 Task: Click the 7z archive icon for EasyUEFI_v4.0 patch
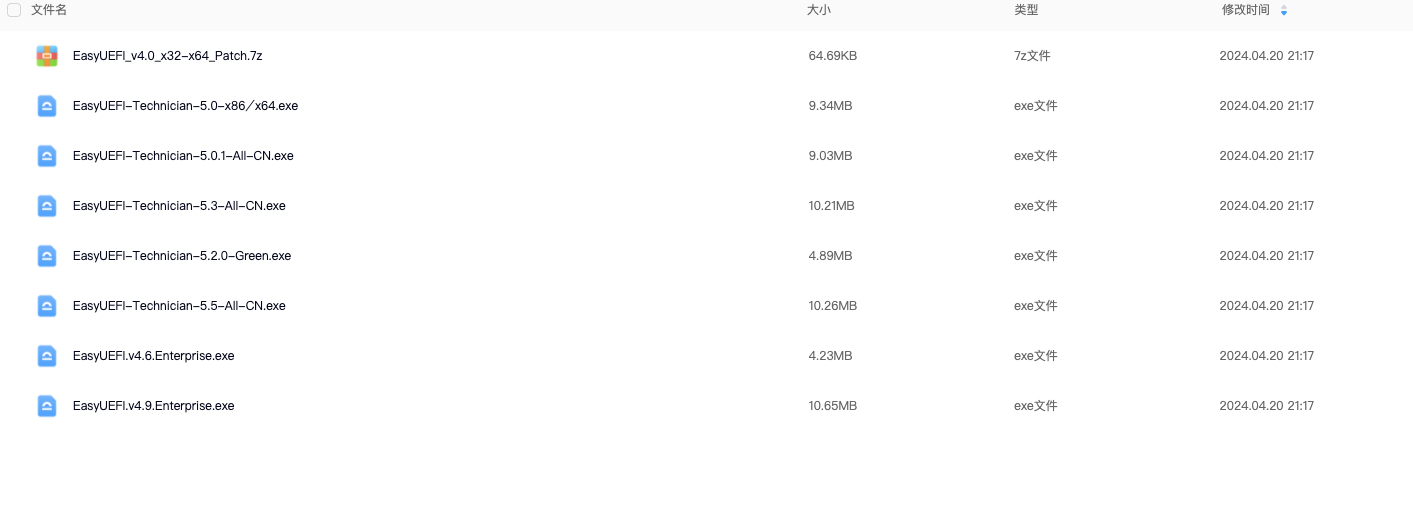(x=47, y=56)
